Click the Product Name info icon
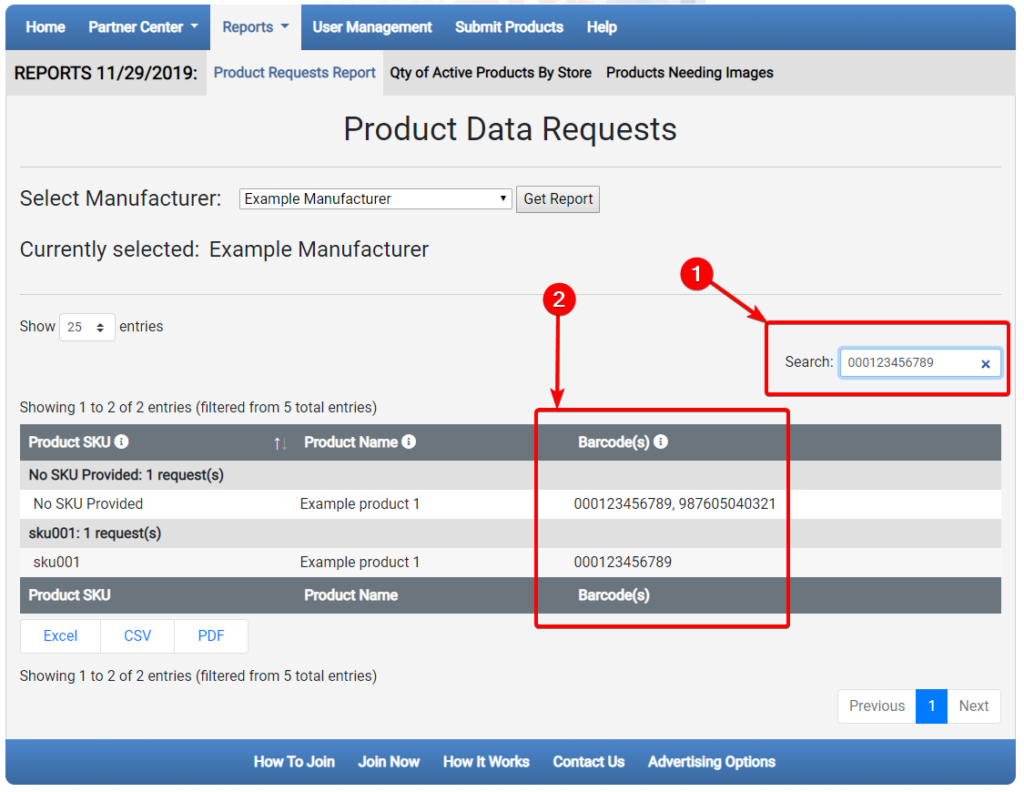This screenshot has width=1024, height=792. point(409,442)
